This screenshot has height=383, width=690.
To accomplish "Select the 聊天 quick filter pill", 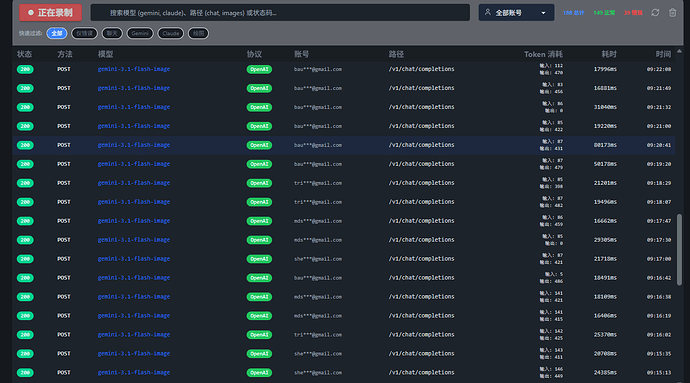I will pyautogui.click(x=112, y=33).
